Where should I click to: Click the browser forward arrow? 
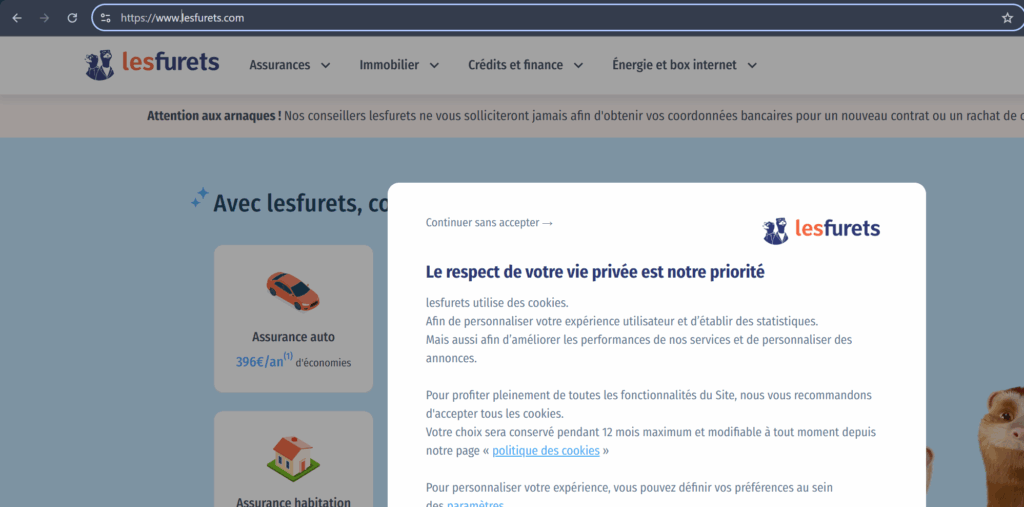pos(44,18)
